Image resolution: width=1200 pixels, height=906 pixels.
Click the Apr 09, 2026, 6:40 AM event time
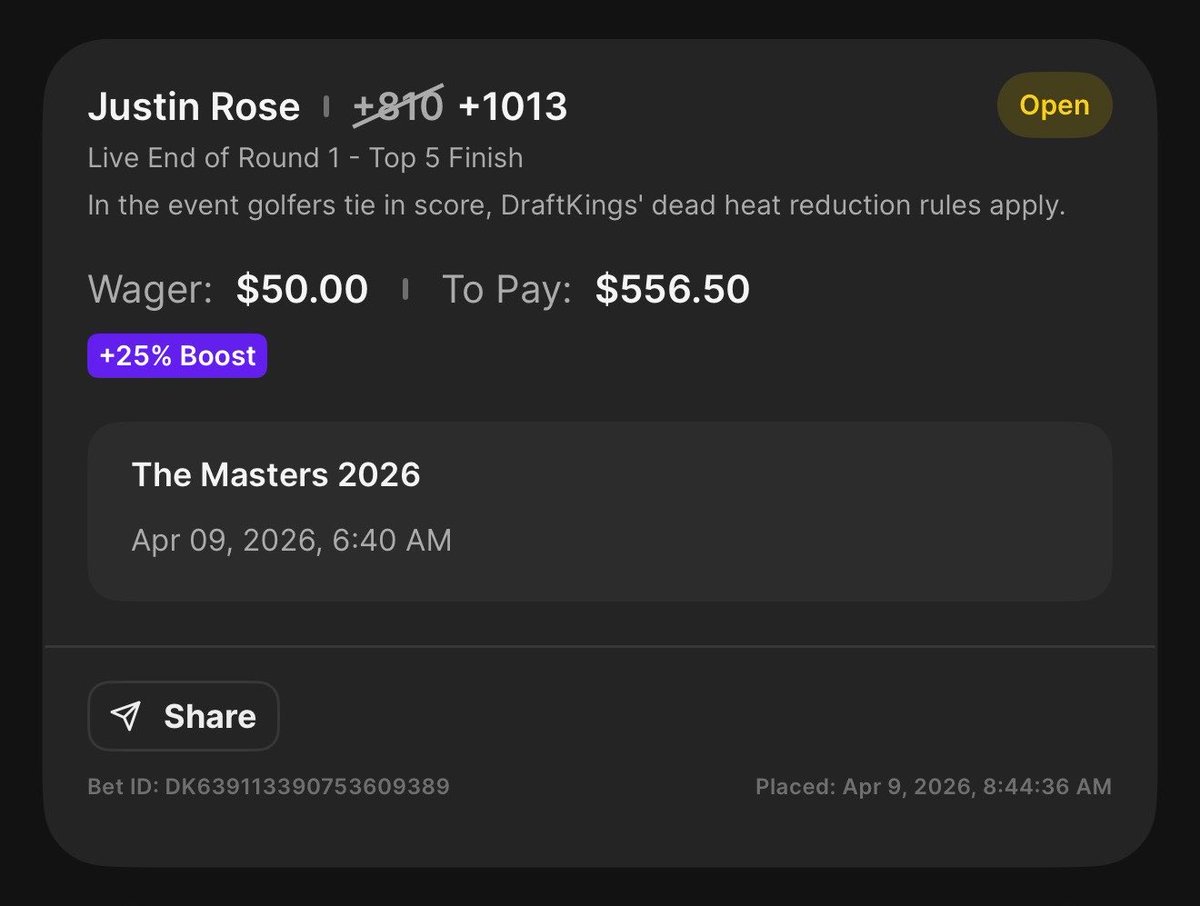point(292,541)
